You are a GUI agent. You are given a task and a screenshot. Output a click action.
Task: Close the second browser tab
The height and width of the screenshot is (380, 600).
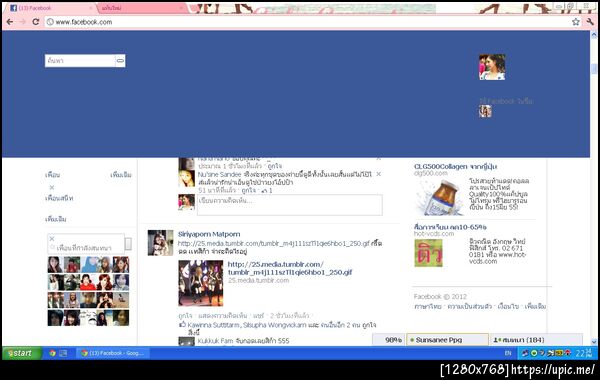[x=181, y=8]
